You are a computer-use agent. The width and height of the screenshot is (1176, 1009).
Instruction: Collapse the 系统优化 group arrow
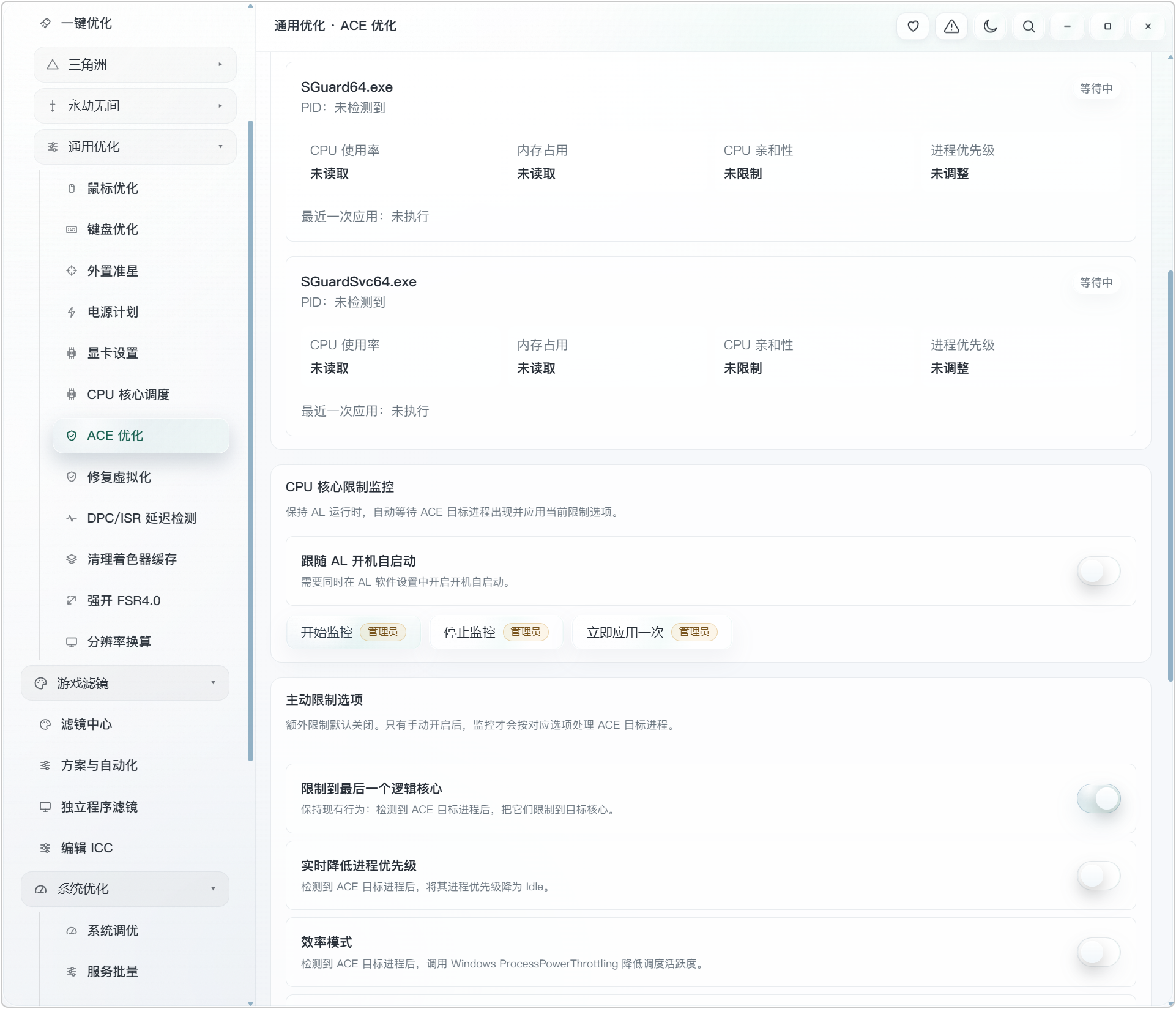coord(213,889)
